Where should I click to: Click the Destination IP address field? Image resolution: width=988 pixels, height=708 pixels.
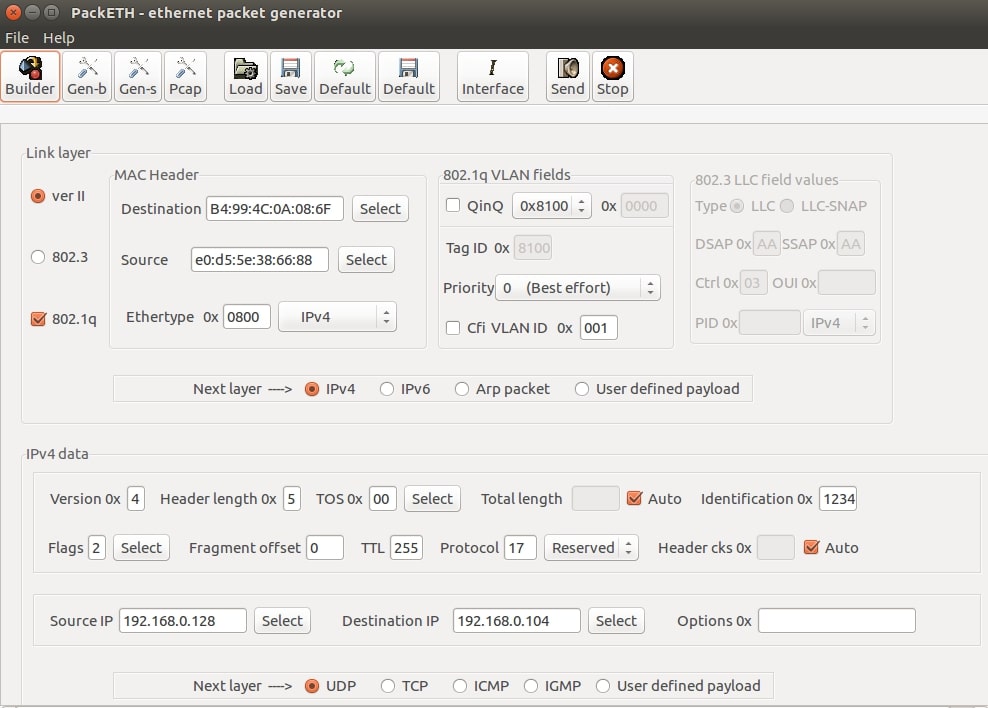coord(517,620)
